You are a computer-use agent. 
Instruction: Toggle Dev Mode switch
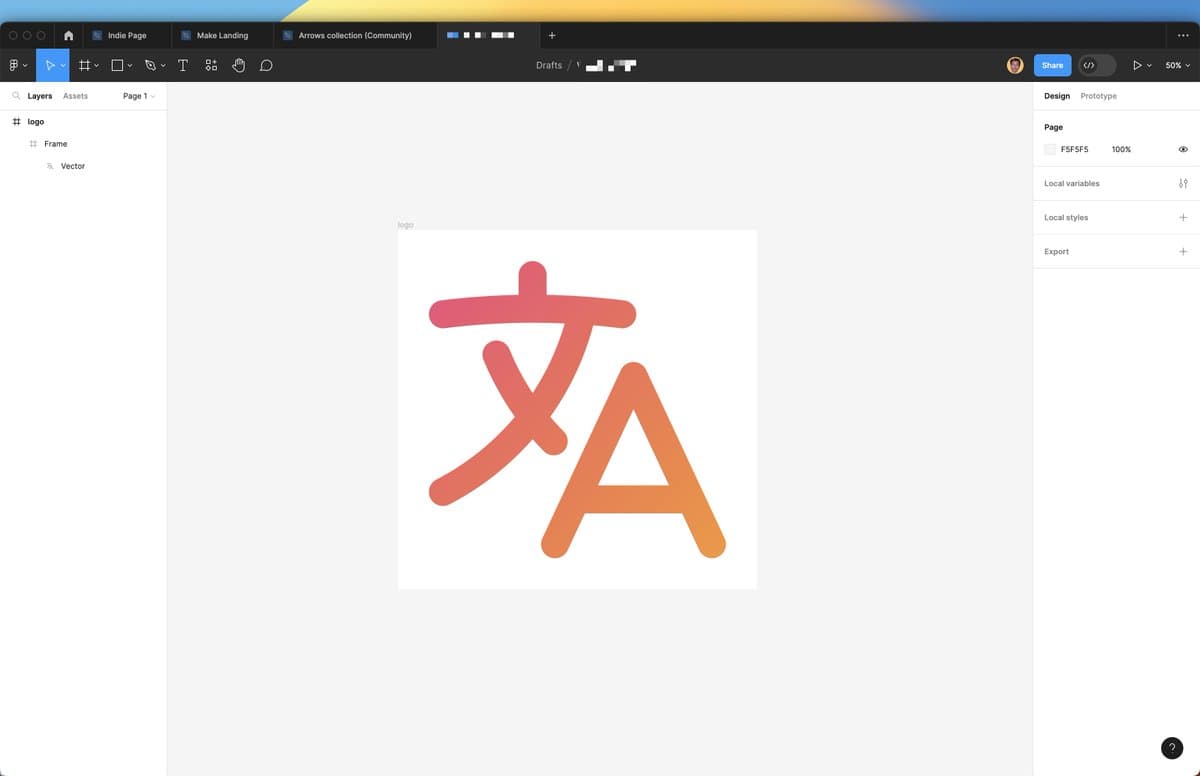click(1097, 65)
